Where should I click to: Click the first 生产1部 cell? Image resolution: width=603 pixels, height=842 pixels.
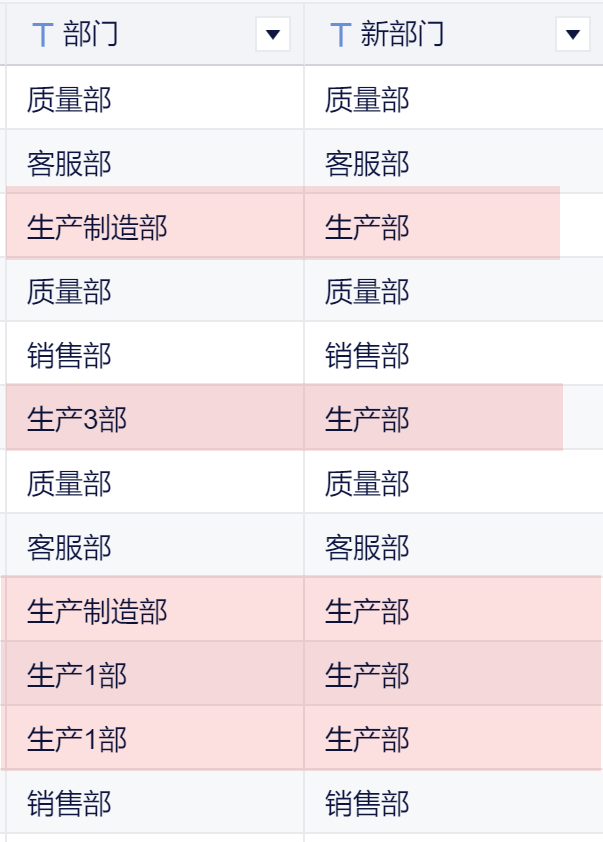pyautogui.click(x=77, y=675)
